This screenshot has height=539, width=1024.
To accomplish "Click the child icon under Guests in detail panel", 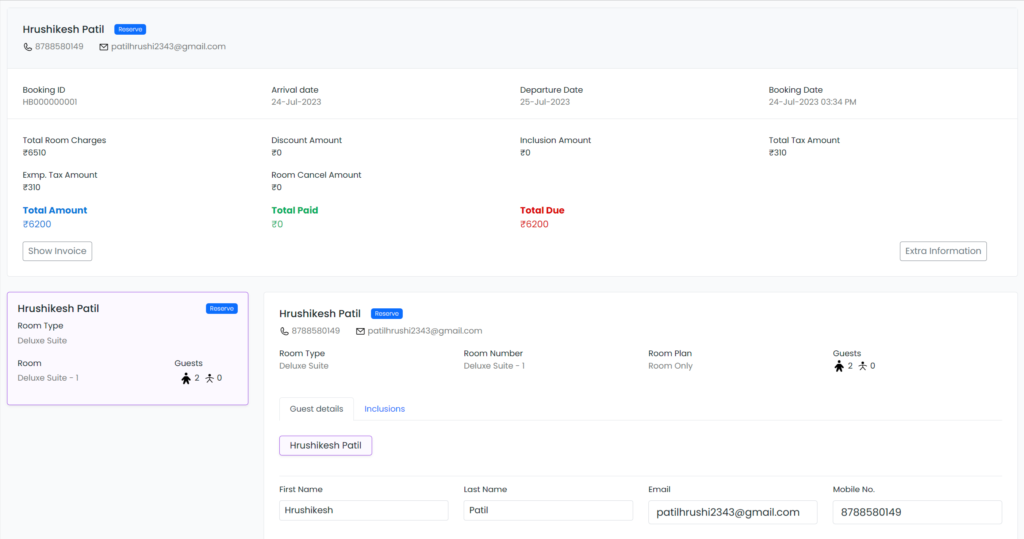I will point(862,366).
